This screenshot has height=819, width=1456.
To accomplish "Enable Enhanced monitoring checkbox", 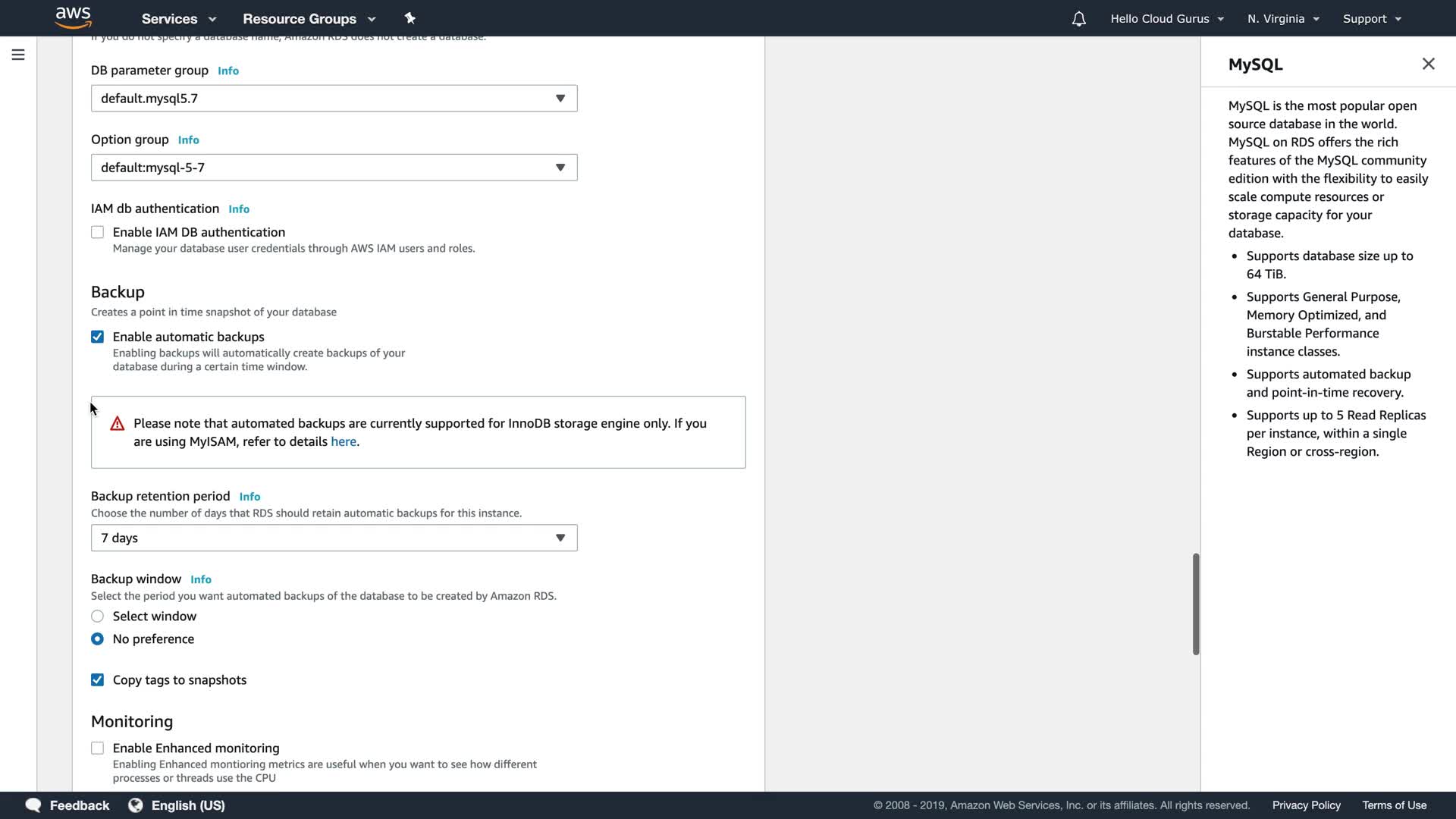I will click(x=98, y=748).
